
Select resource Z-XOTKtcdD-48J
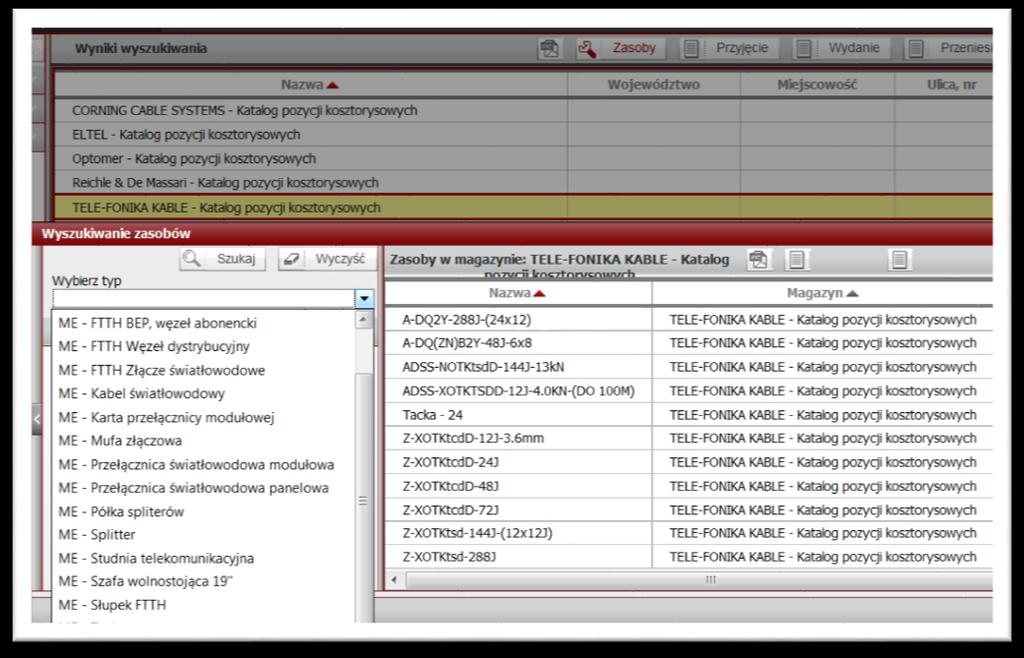click(x=518, y=486)
